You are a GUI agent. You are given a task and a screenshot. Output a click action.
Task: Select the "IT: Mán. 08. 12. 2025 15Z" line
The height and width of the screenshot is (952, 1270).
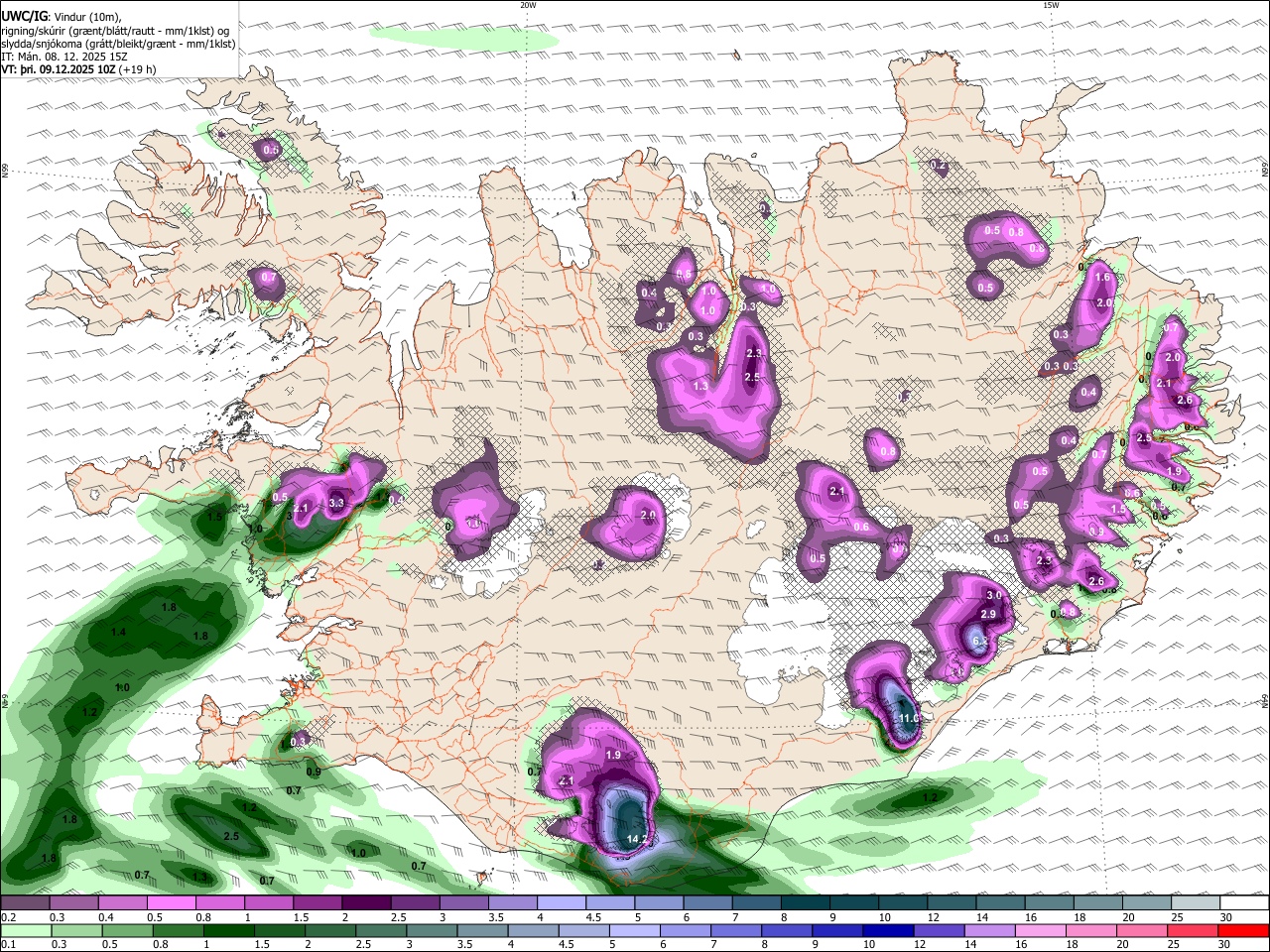tap(63, 58)
